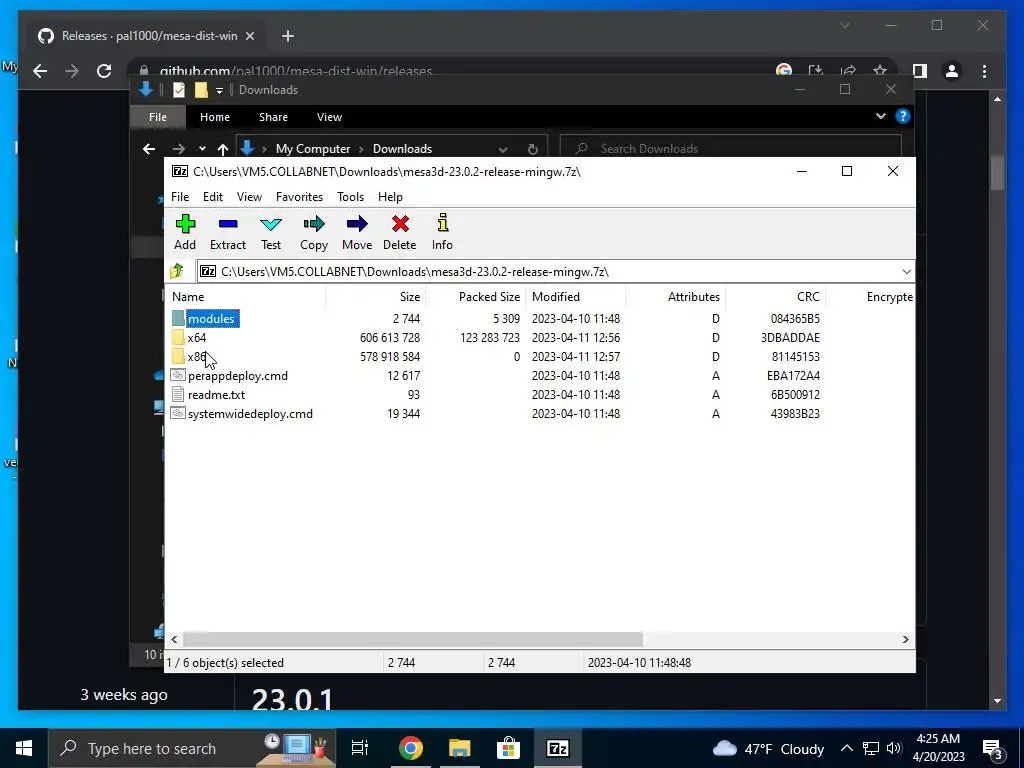1024x768 pixels.
Task: Click the Search Downloads field in Explorer
Action: (731, 149)
